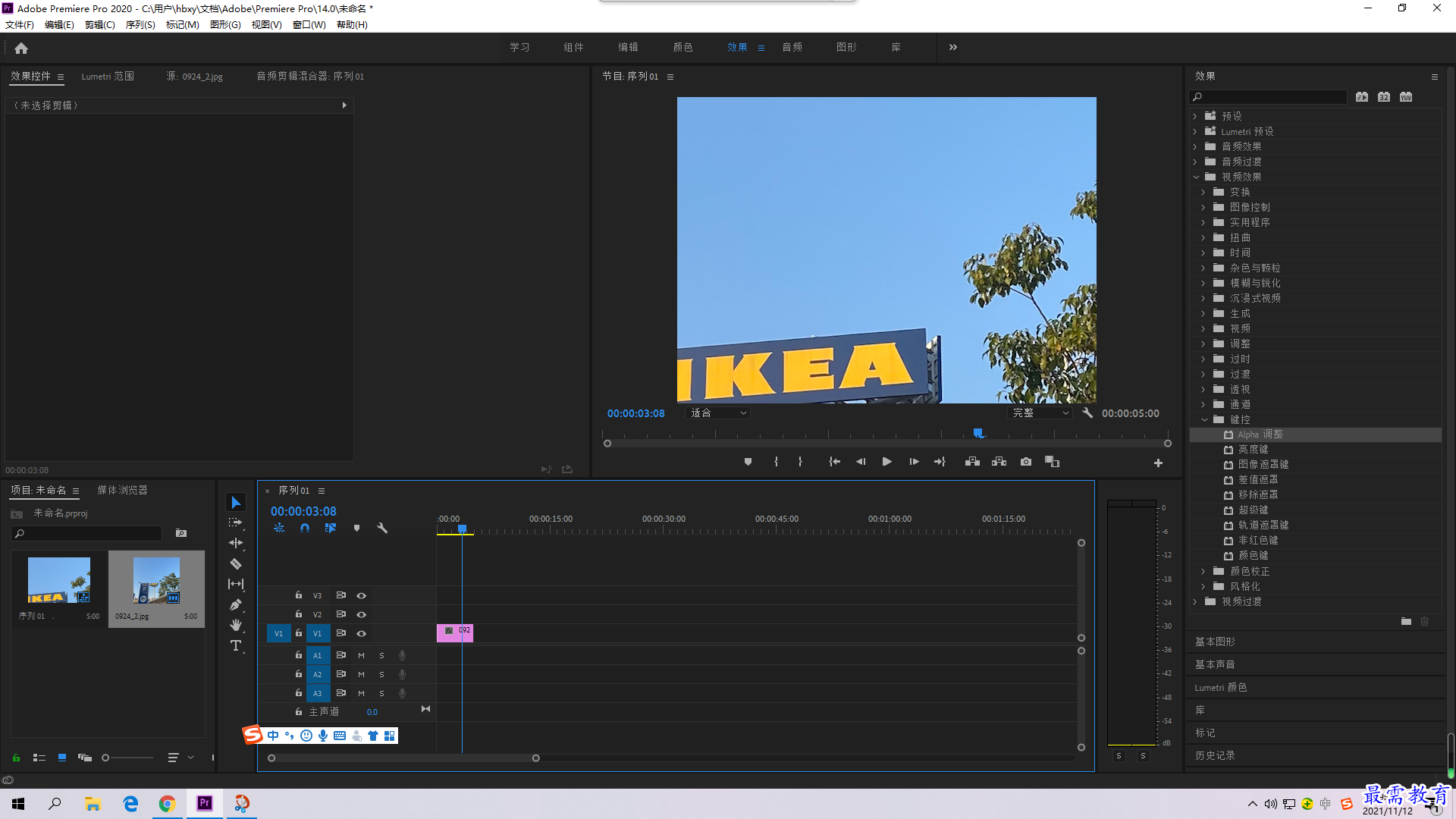Click the Home icon

[21, 48]
